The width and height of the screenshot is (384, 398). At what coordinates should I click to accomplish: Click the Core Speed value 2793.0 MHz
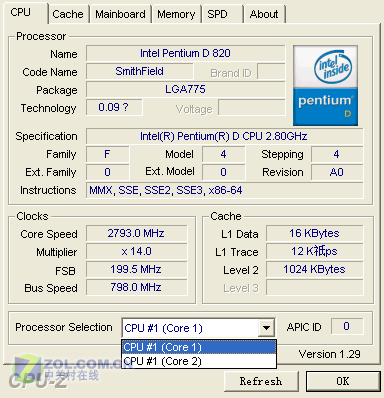pyautogui.click(x=136, y=233)
